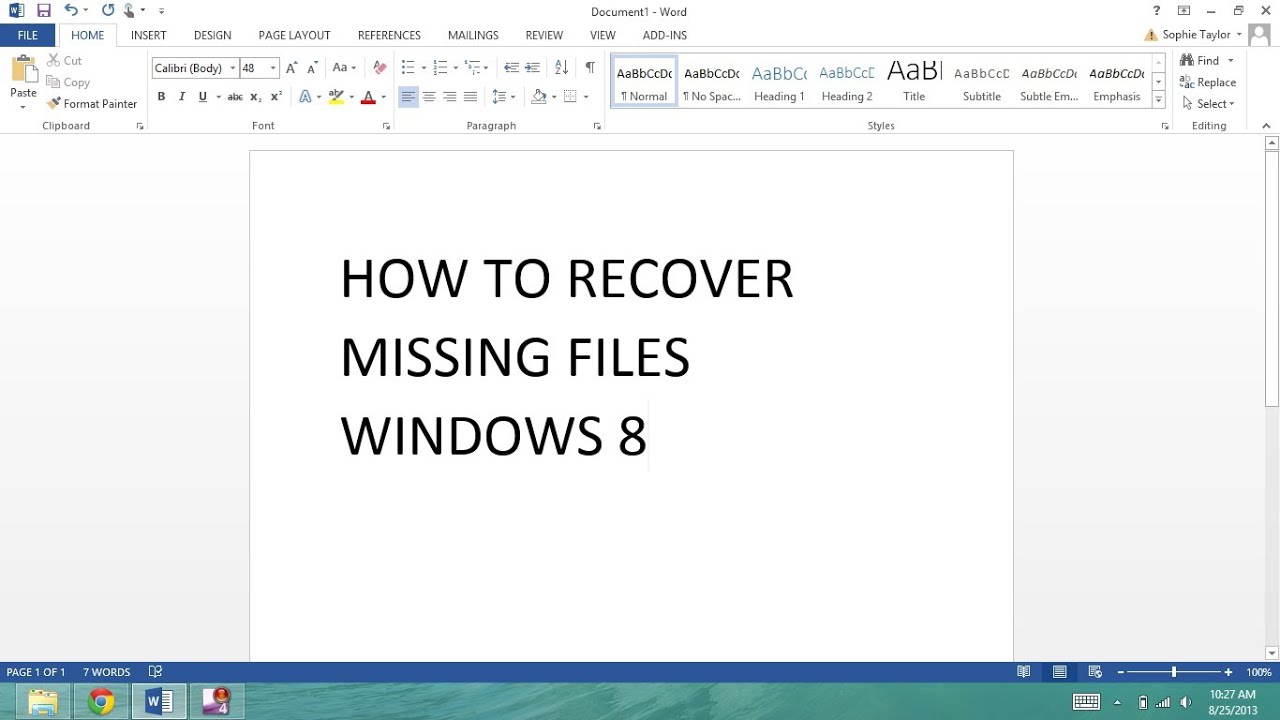Expand the Select menu in Editing

tap(1209, 104)
